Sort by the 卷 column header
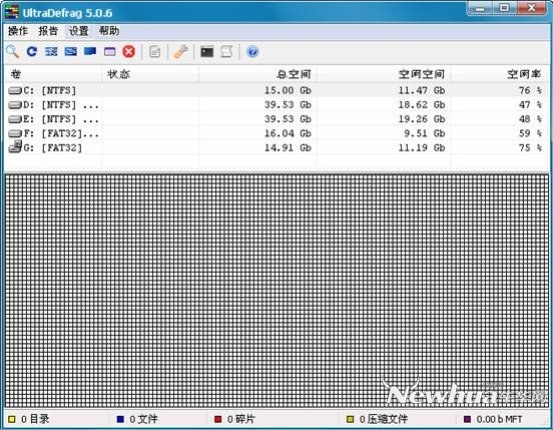The height and width of the screenshot is (430, 553). pos(53,74)
